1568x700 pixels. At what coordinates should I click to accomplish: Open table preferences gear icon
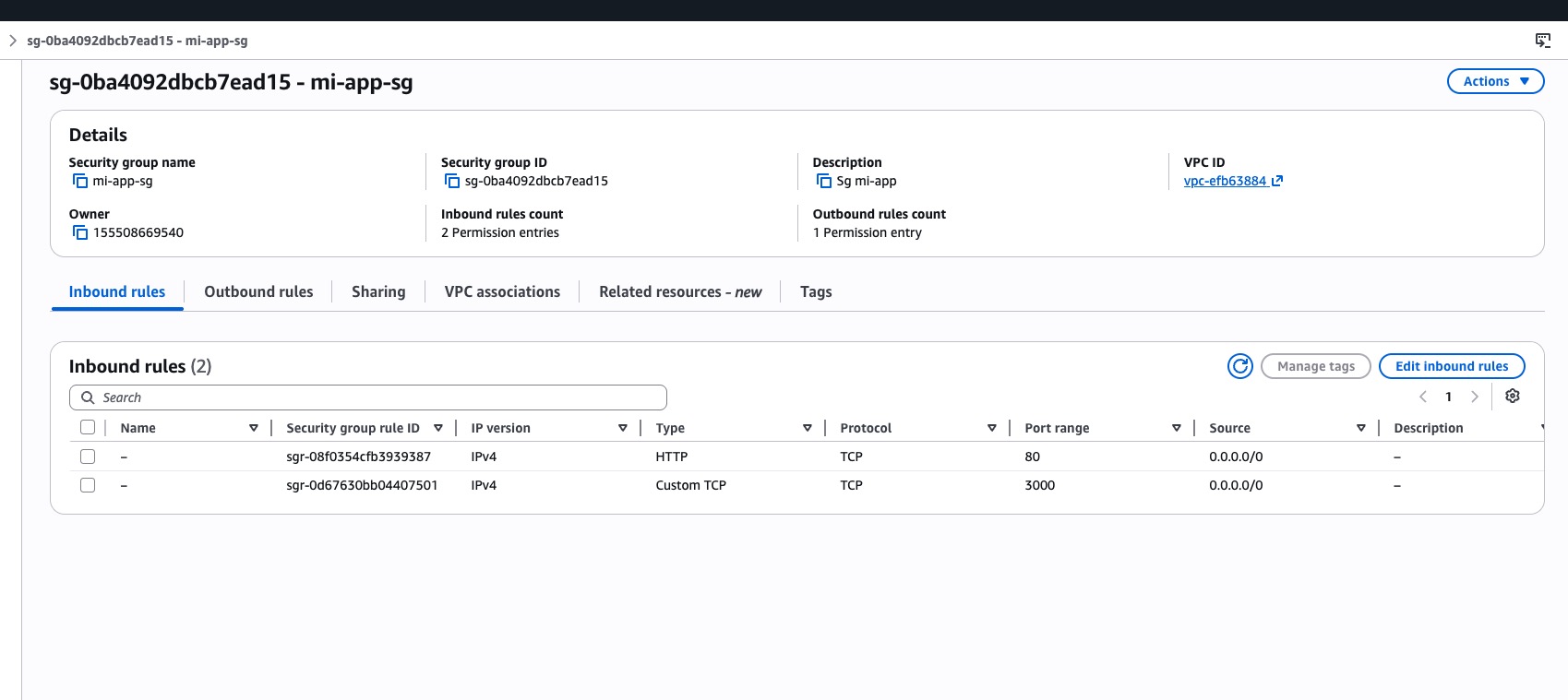(x=1513, y=396)
